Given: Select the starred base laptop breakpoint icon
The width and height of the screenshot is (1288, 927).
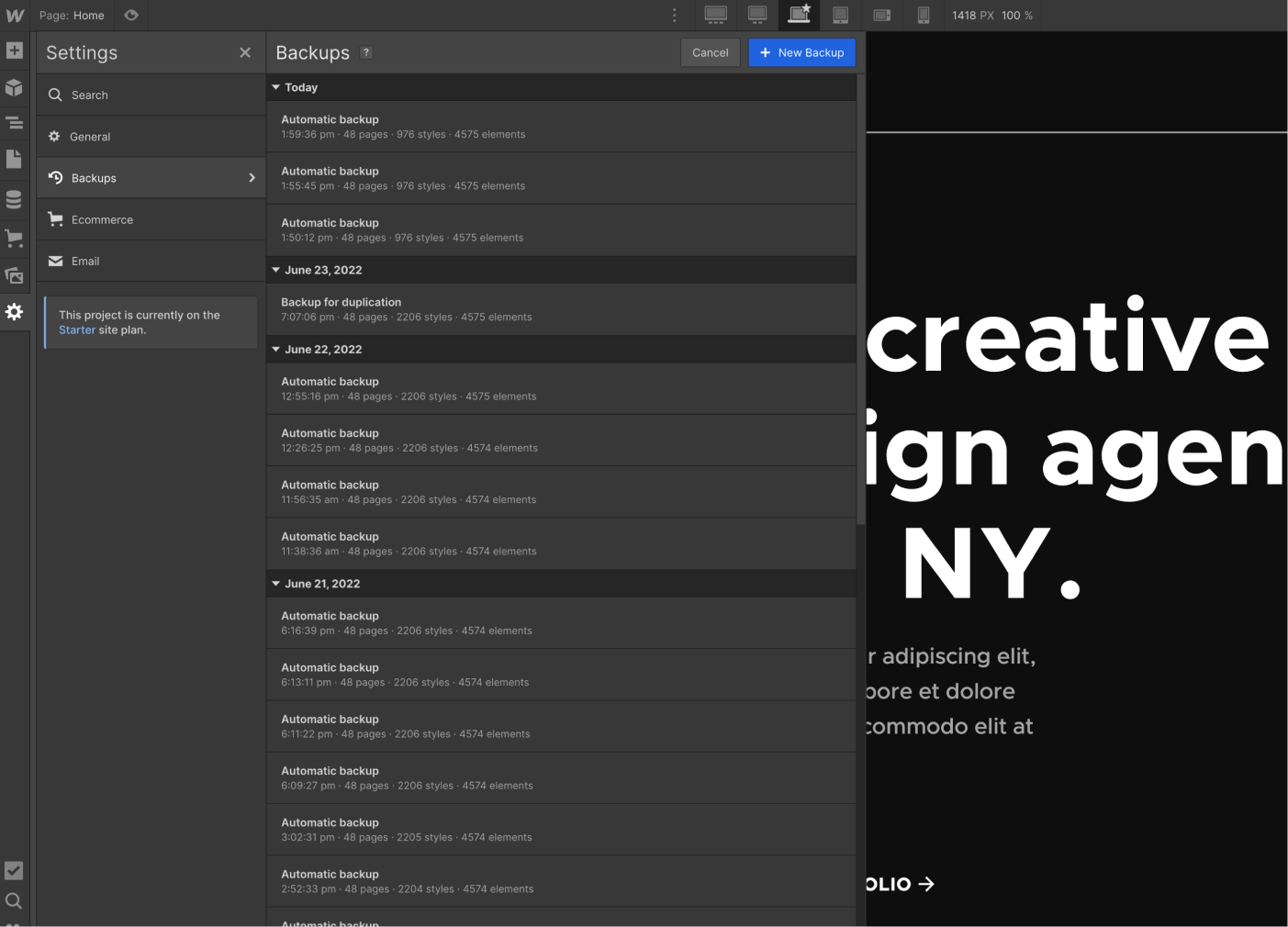Looking at the screenshot, I should point(800,15).
